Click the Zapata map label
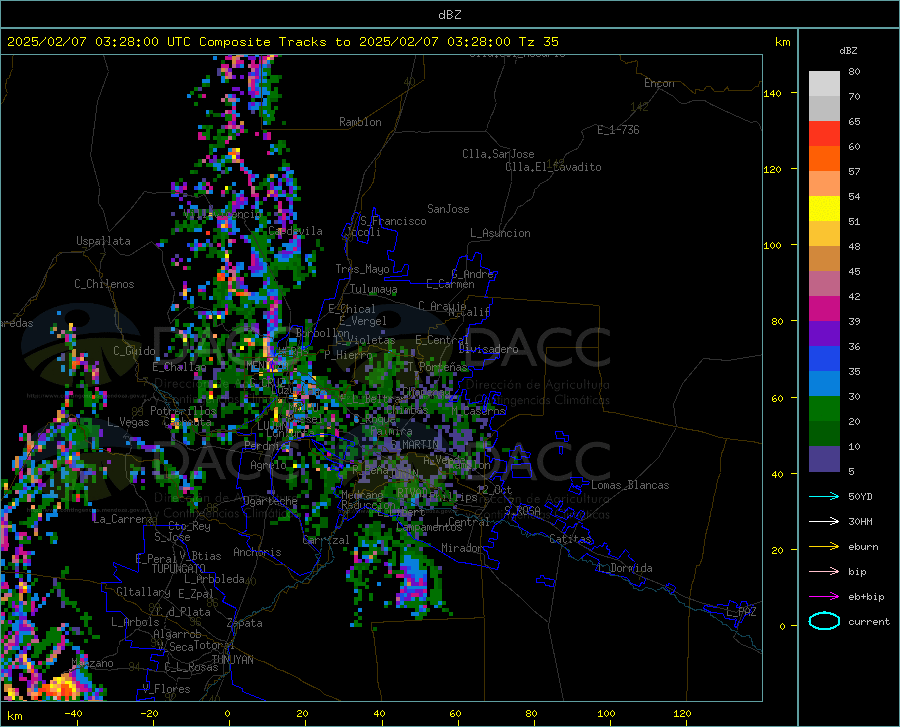The width and height of the screenshot is (900, 727). 245,623
